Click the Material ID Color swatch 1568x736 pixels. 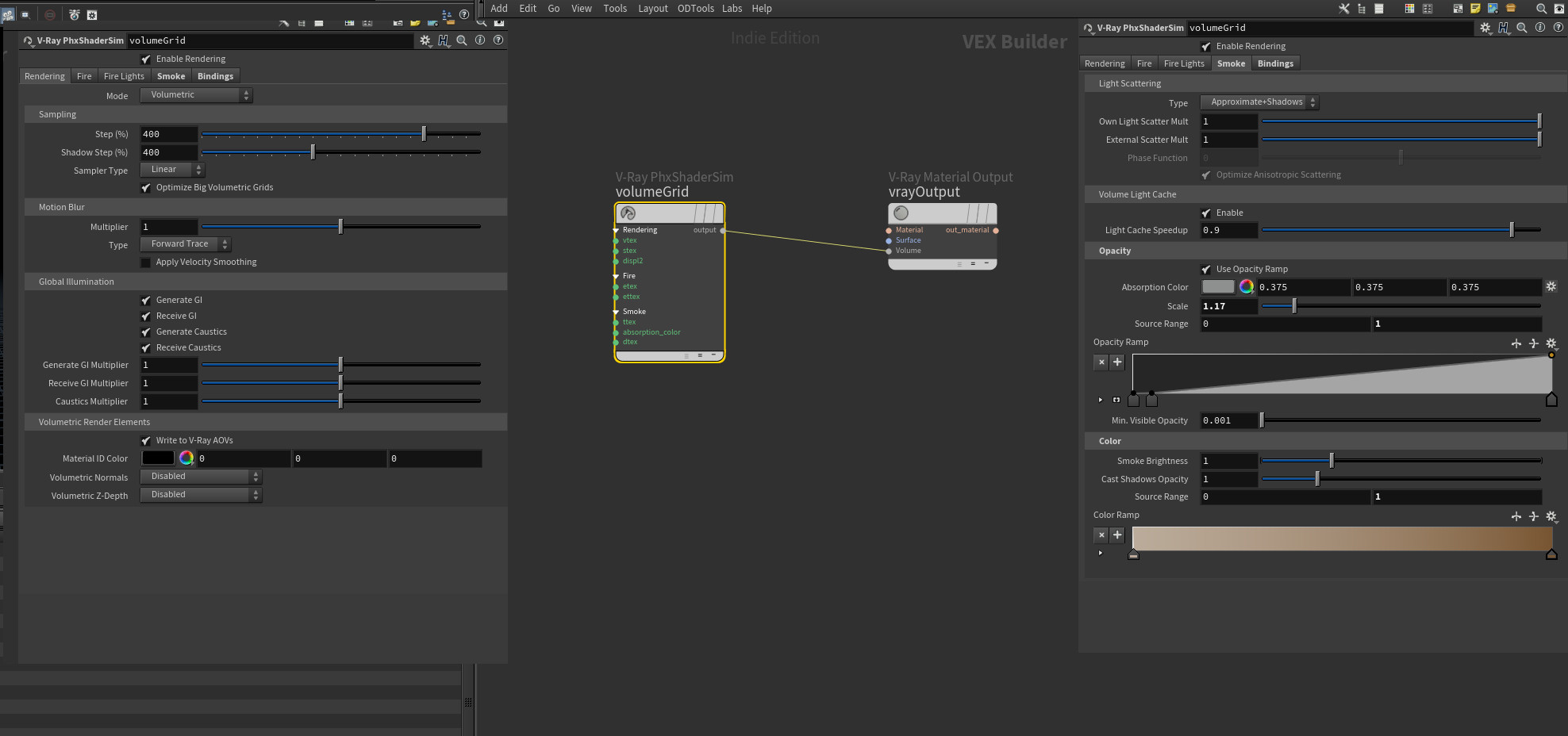pyautogui.click(x=158, y=458)
